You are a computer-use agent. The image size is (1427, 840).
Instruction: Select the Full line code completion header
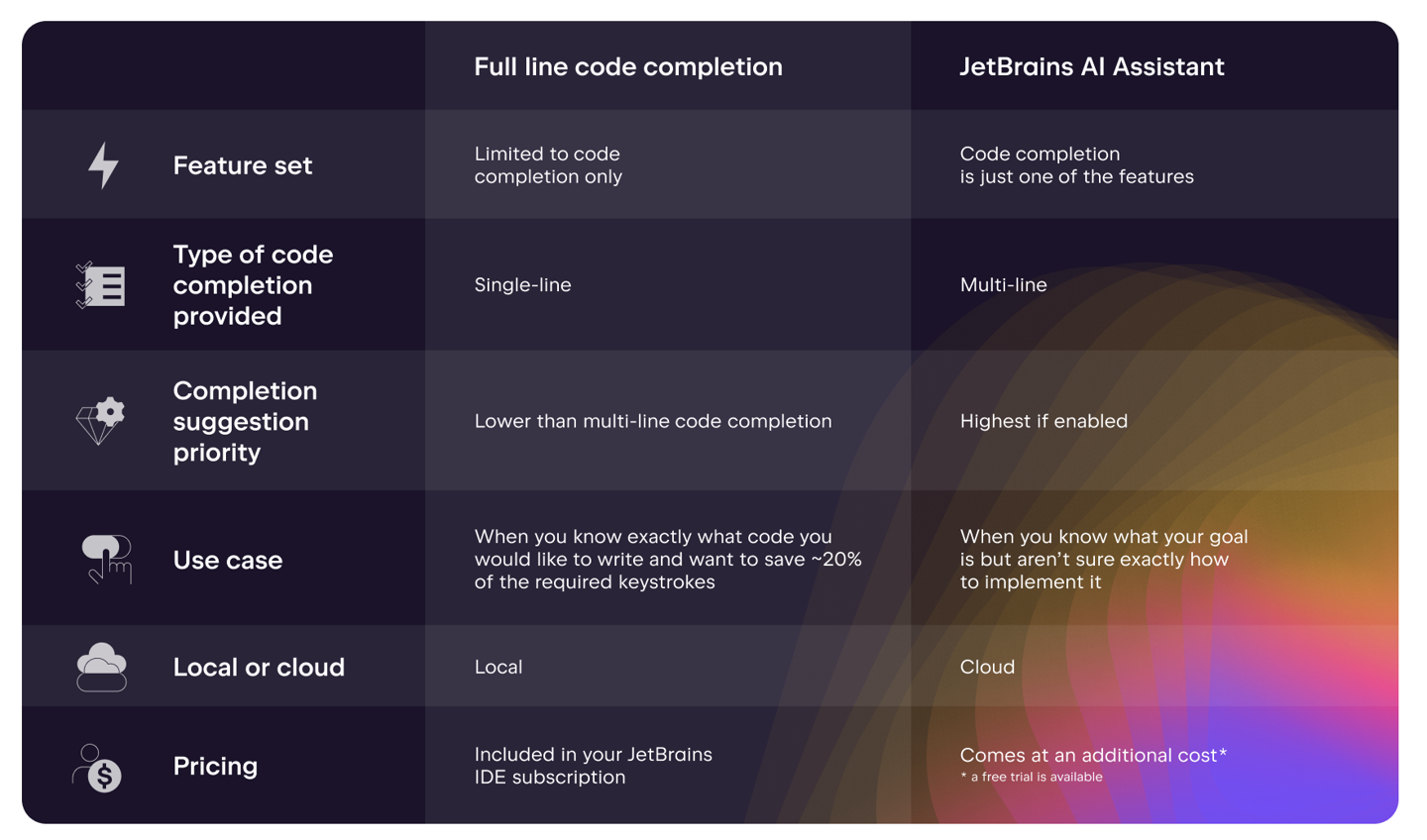click(627, 66)
